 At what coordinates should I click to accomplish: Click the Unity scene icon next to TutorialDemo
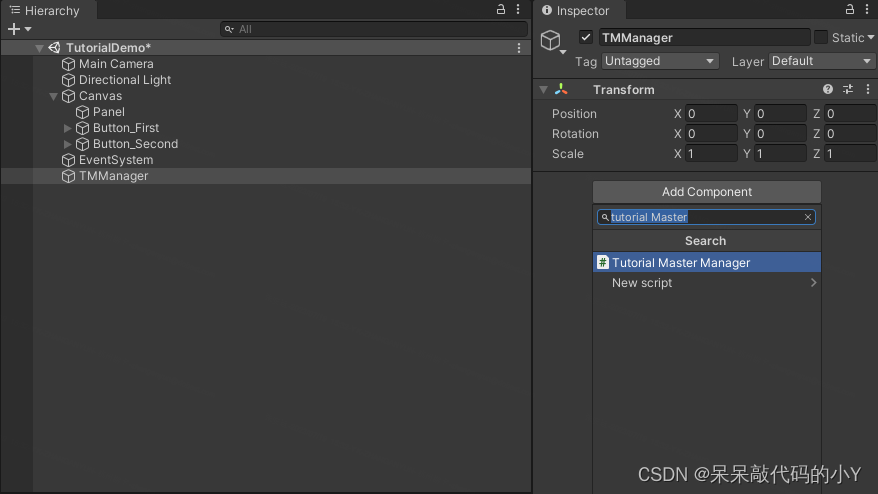[x=54, y=48]
